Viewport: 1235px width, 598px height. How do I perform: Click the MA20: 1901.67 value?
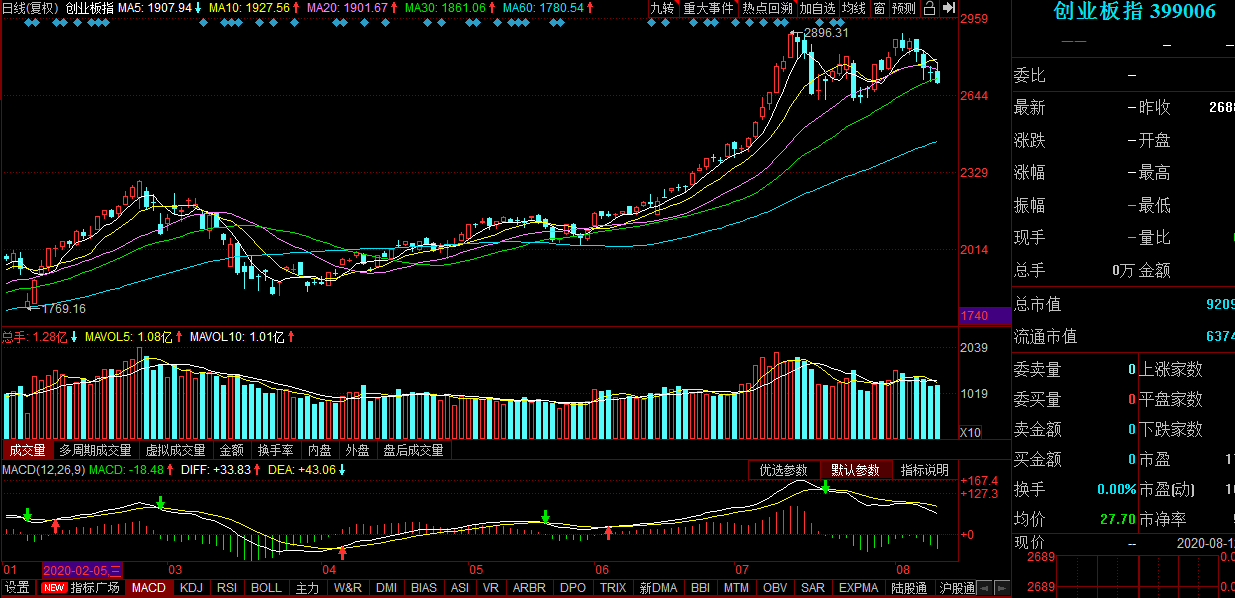click(x=349, y=8)
